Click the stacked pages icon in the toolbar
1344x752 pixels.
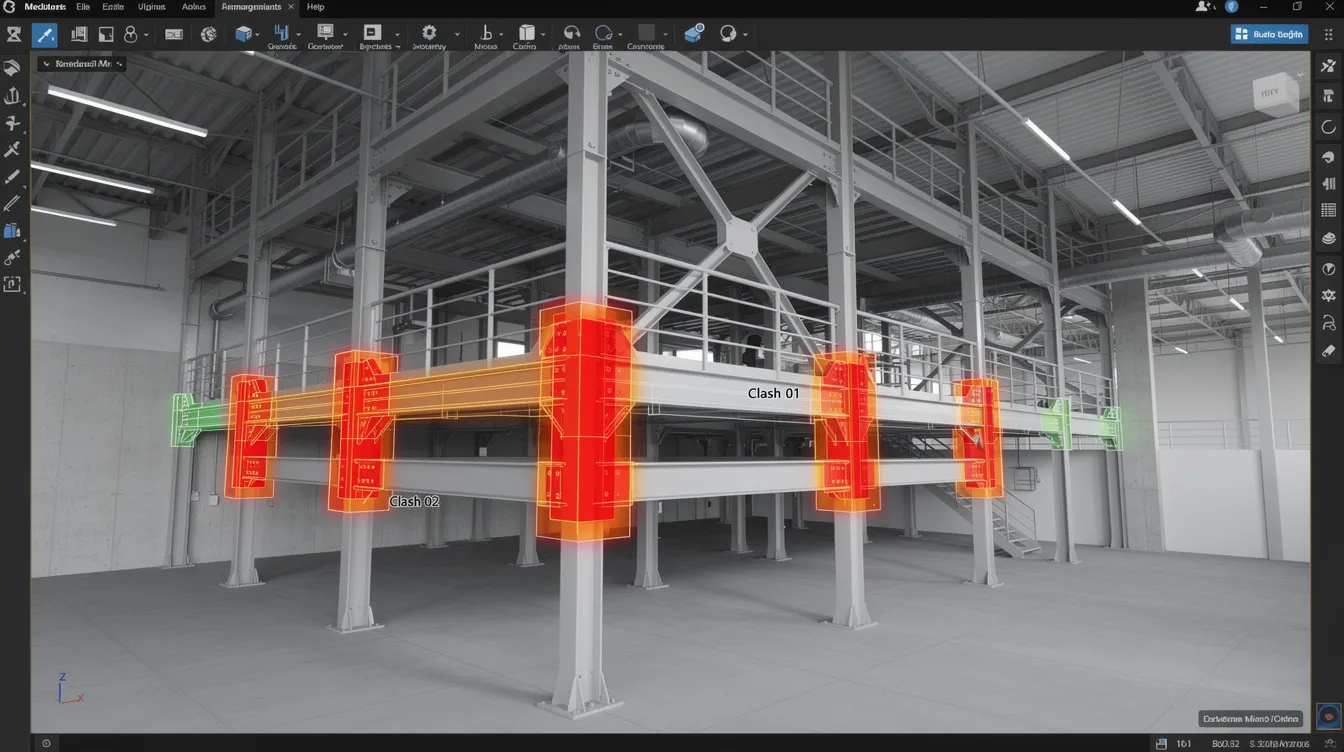tap(78, 35)
